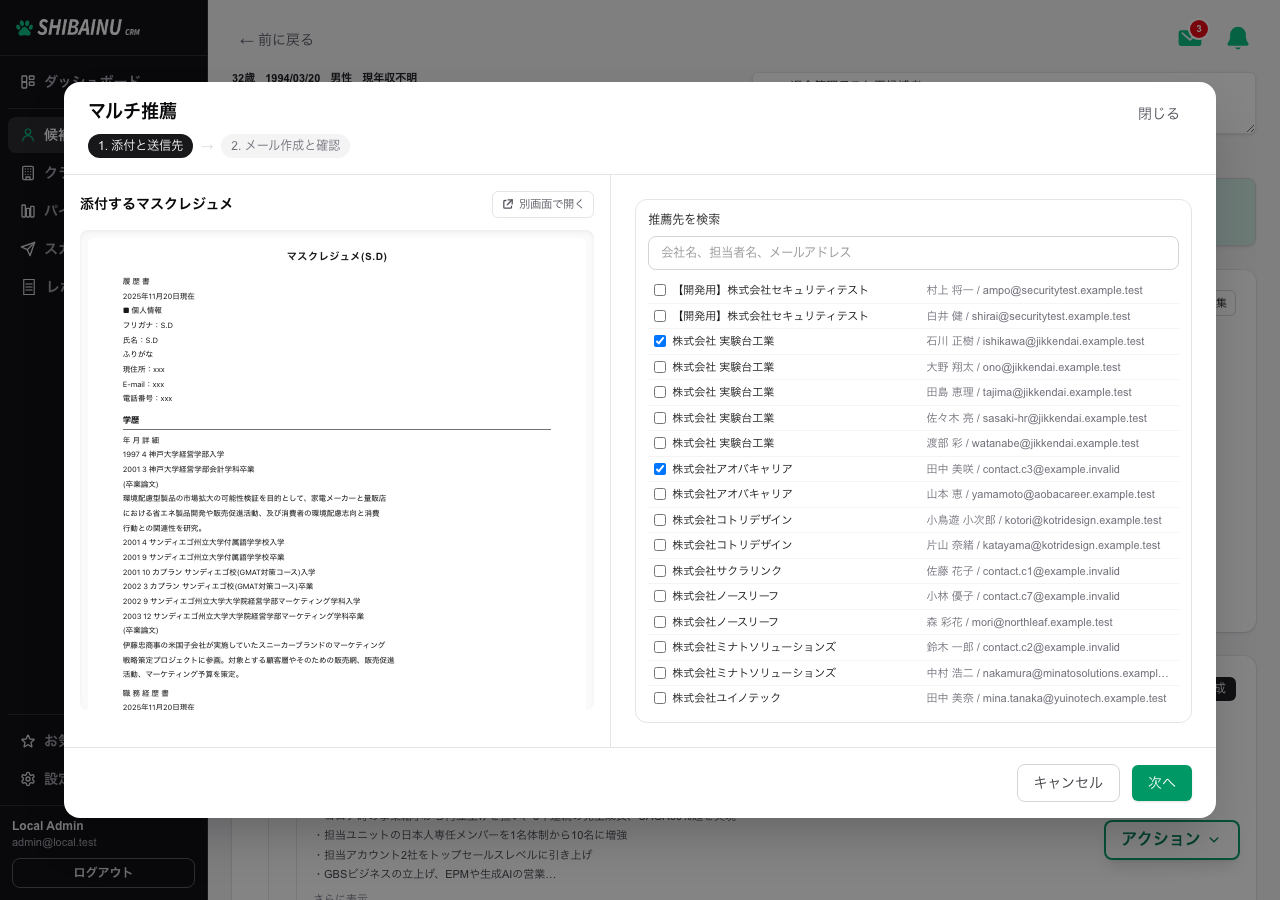Click 森 彩花 / mori@northleaf.example.test text
1280x900 pixels.
[1019, 622]
